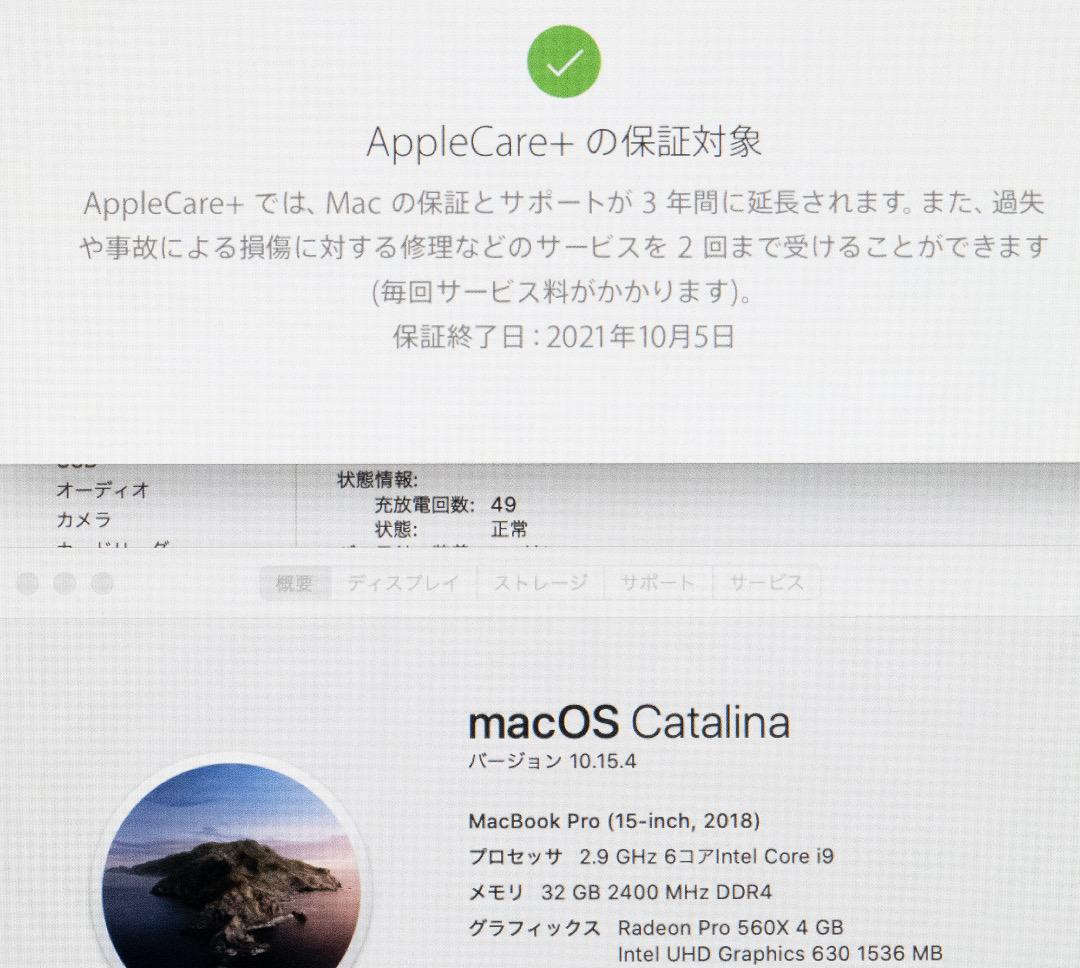
Task: Open the ストレージ tab
Action: click(541, 584)
